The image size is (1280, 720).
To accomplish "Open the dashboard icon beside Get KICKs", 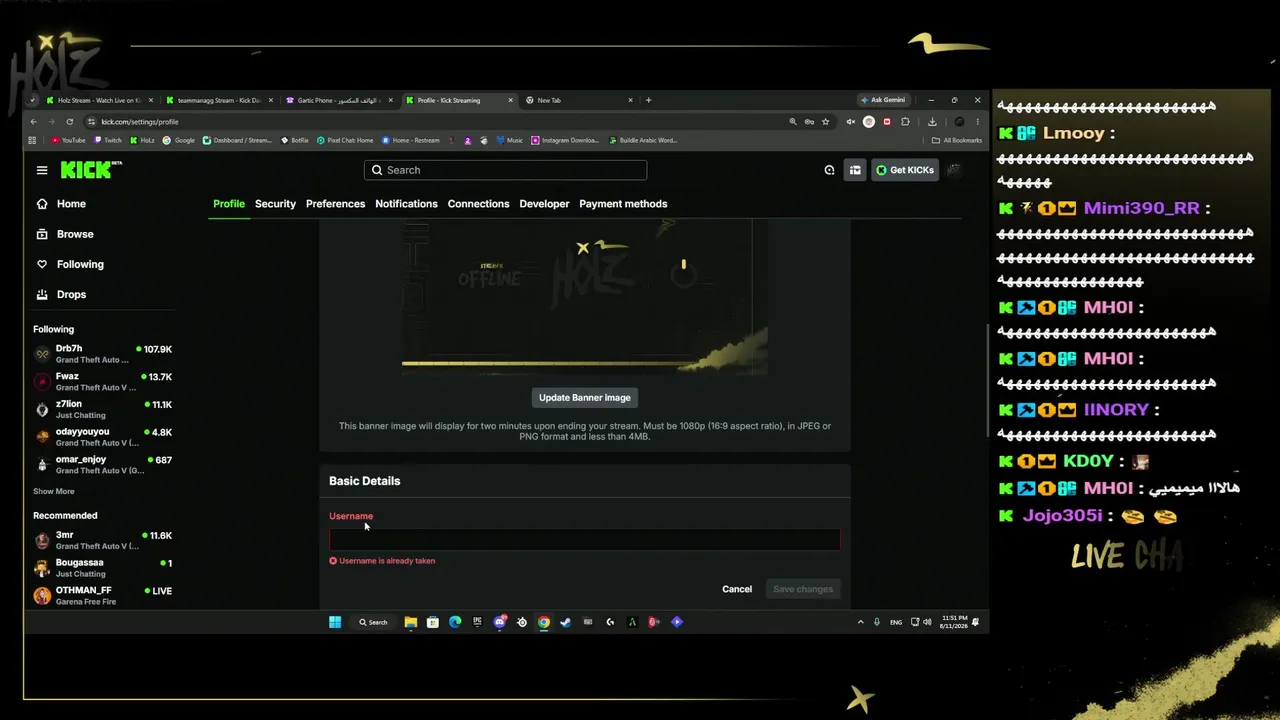I will click(855, 170).
